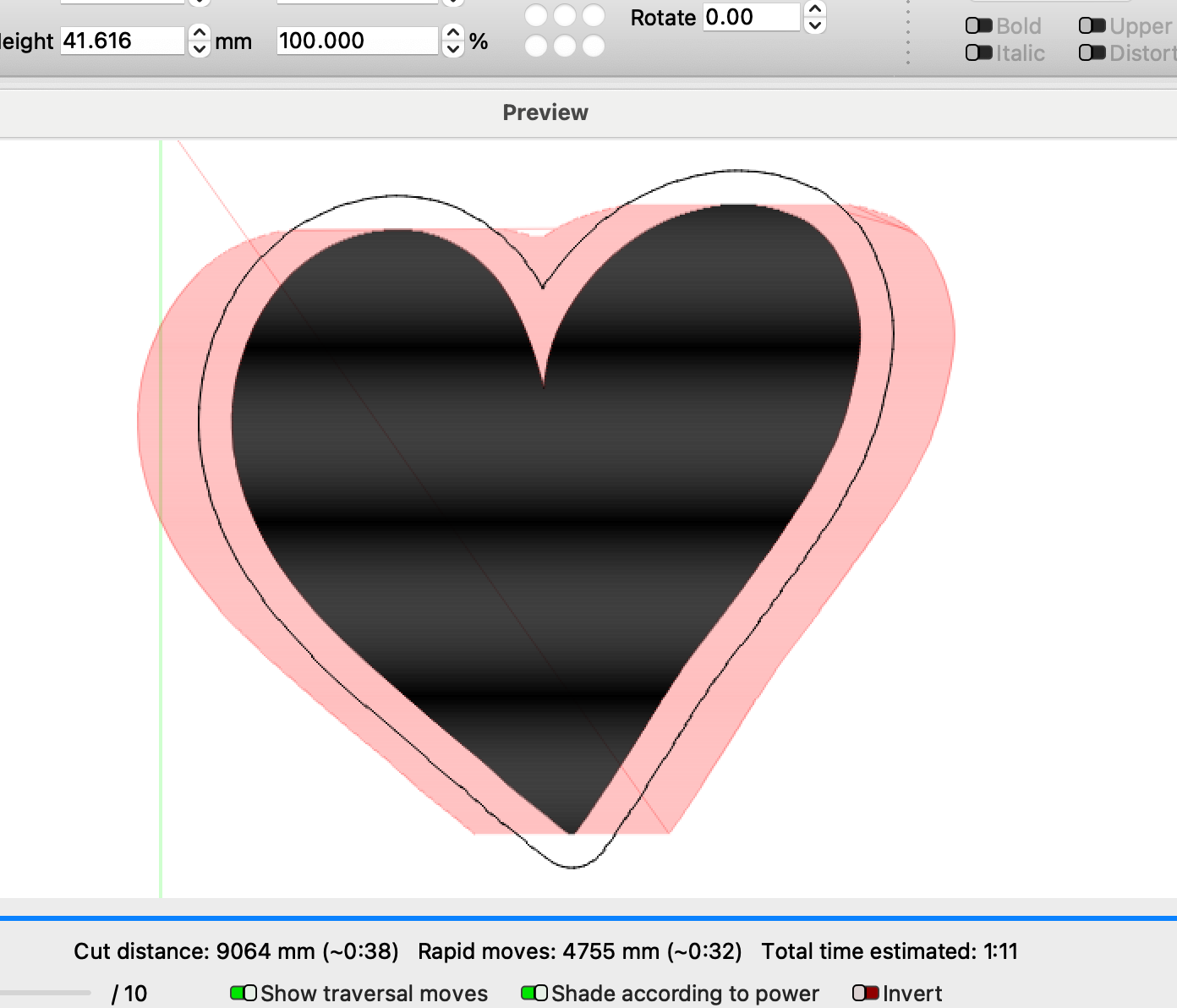Click the 100.000 percent height field
This screenshot has width=1177, height=1008.
click(x=357, y=41)
